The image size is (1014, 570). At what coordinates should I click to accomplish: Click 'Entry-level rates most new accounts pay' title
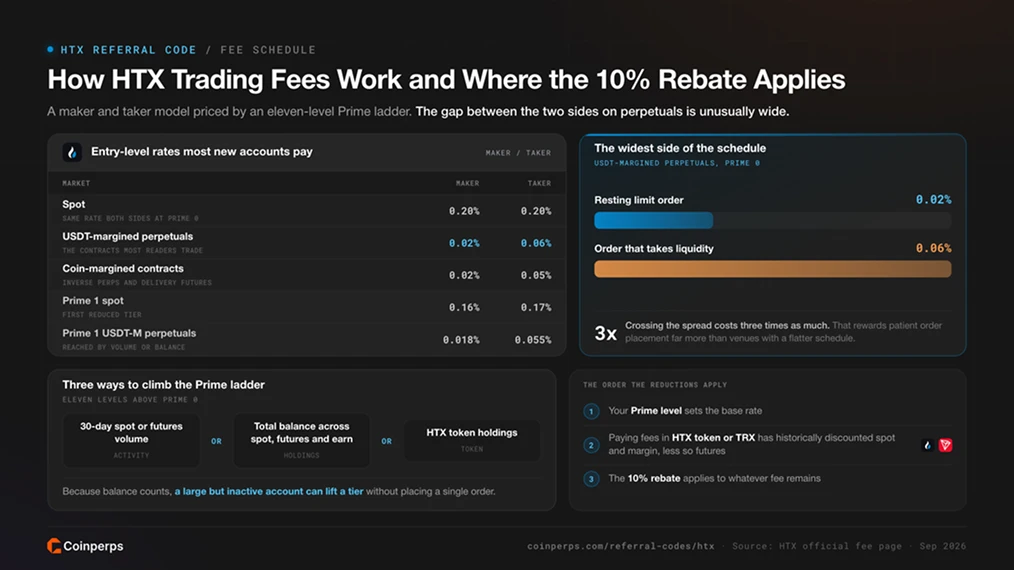pyautogui.click(x=202, y=152)
